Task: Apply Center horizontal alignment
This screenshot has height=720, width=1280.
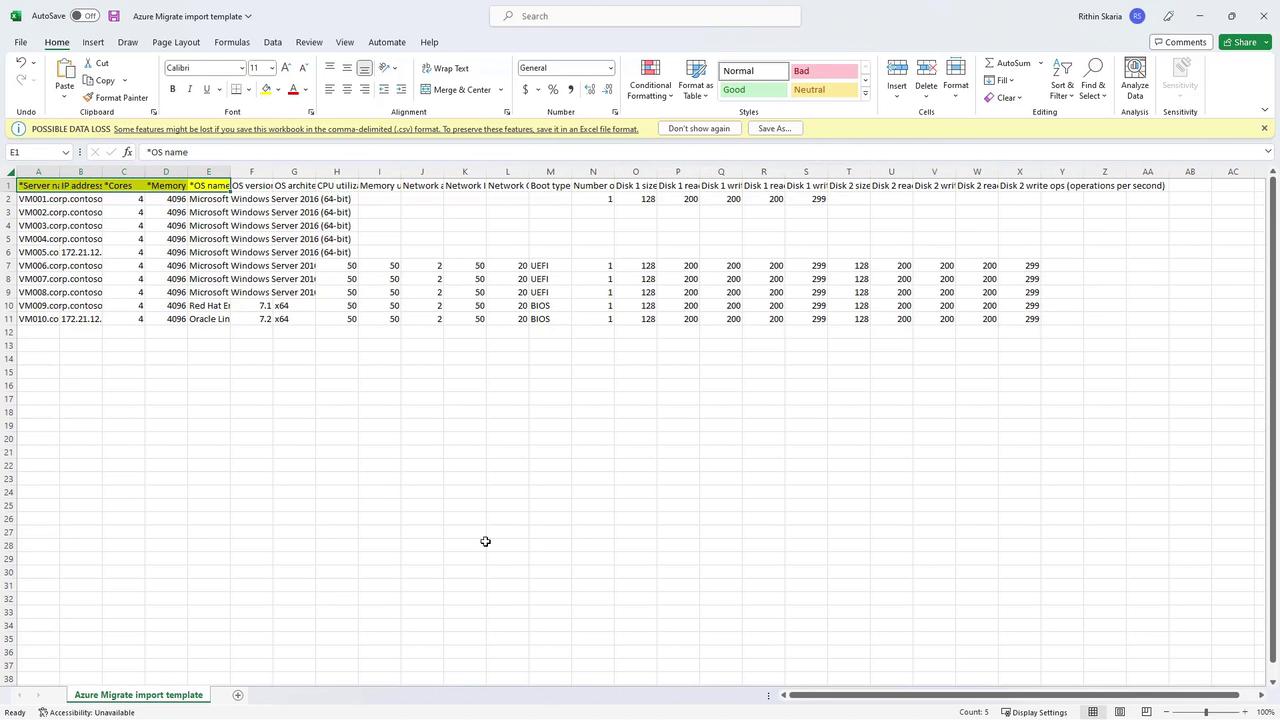Action: point(347,90)
